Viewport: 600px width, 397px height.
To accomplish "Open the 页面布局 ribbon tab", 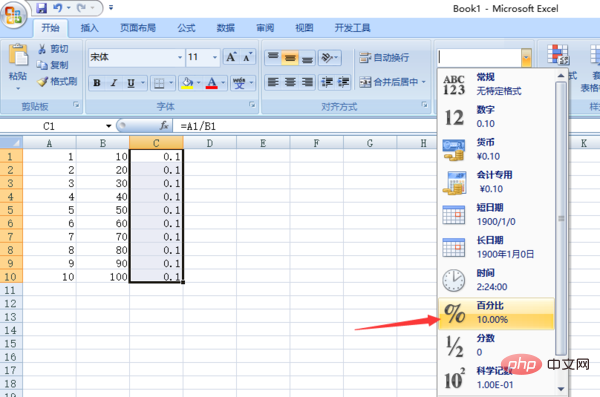I will coord(138,28).
